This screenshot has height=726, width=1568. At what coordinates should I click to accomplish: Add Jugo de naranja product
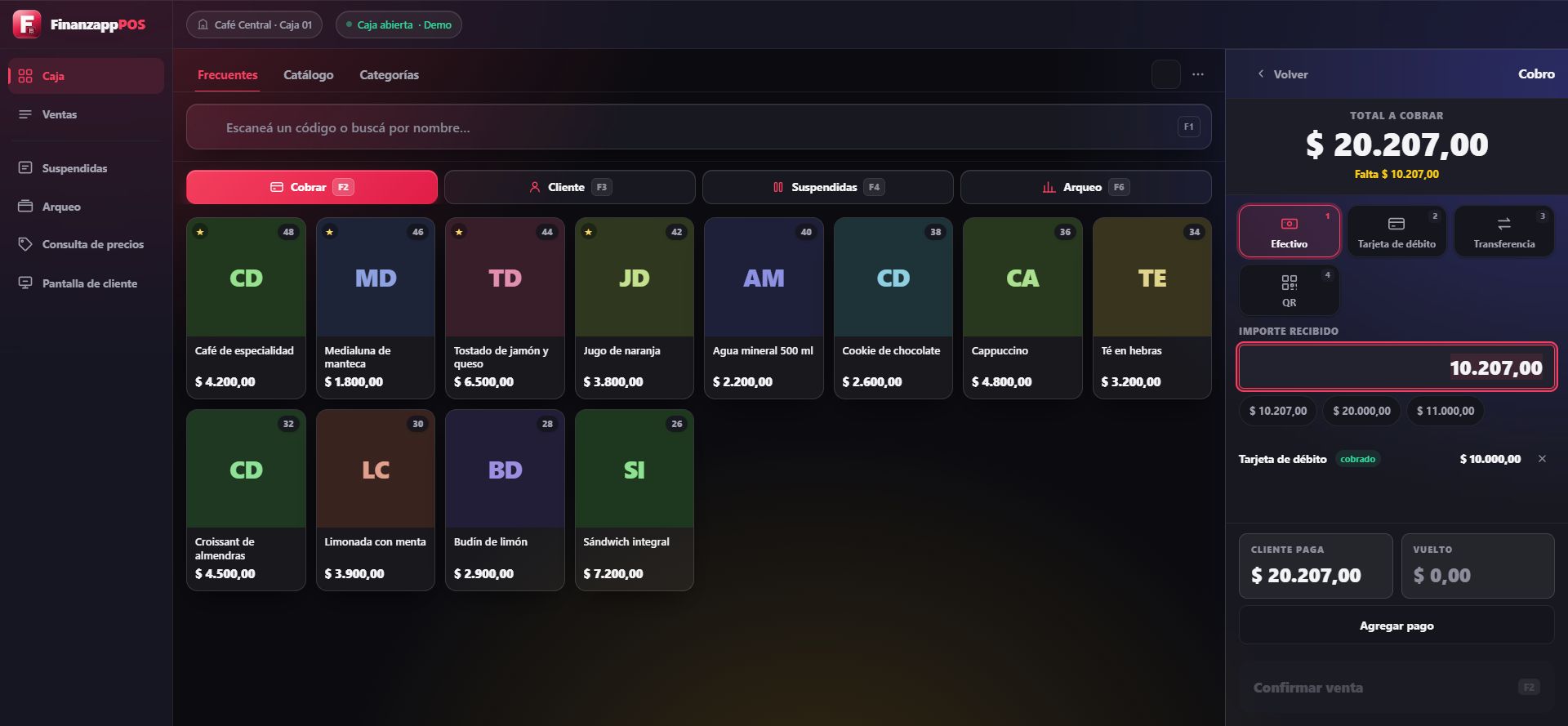(635, 308)
